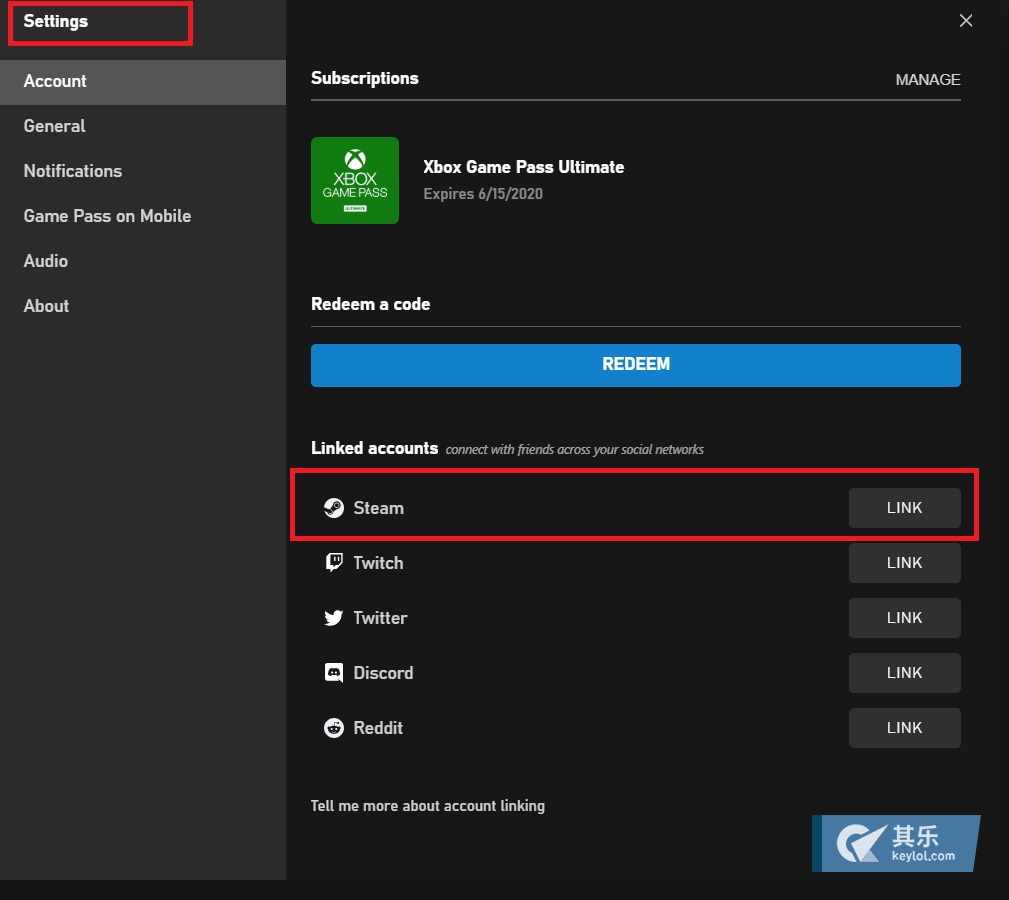Click the Reddit icon
The image size is (1009, 900).
click(334, 727)
